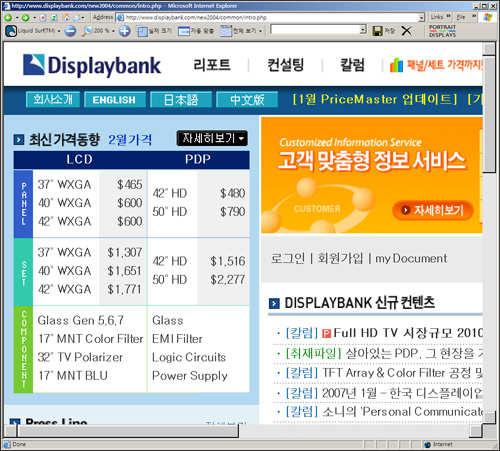Click the 2월가격 link
Viewport: 500px width, 451px height.
tap(130, 140)
